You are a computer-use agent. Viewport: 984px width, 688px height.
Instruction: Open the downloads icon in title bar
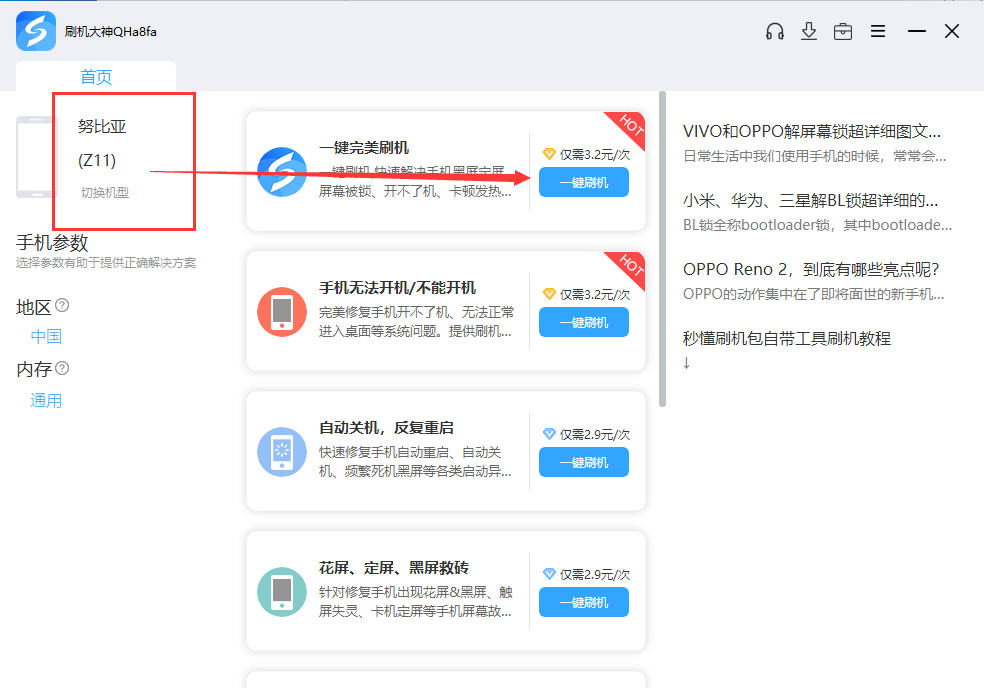click(x=809, y=31)
